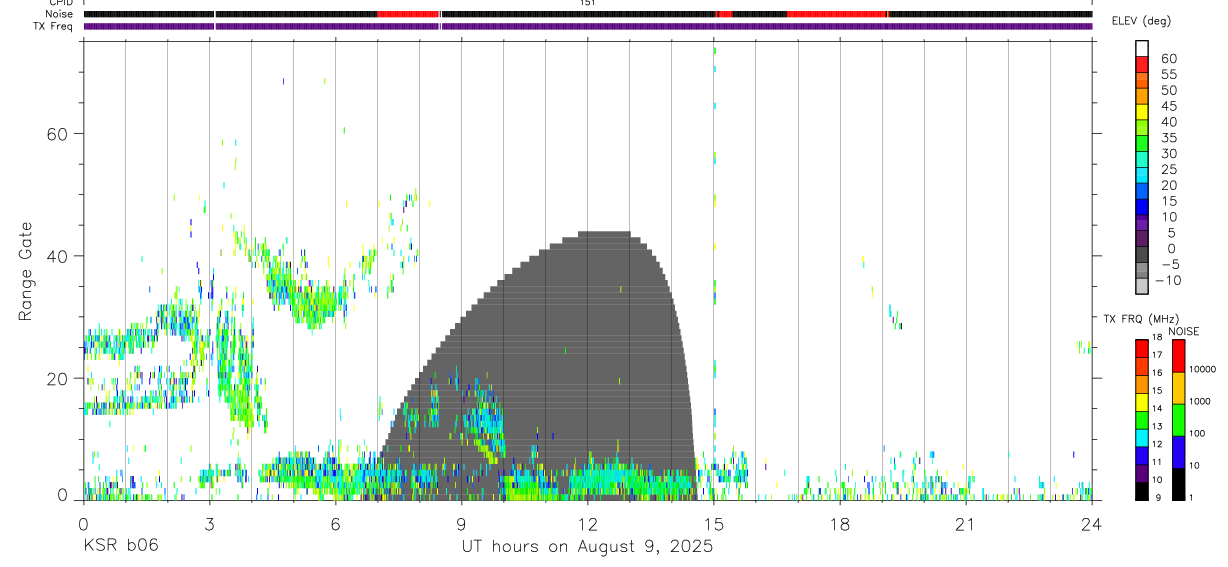Image resolution: width=1228 pixels, height=567 pixels.
Task: Click the red NOISE swatch above 10000
Action: click(x=1178, y=355)
